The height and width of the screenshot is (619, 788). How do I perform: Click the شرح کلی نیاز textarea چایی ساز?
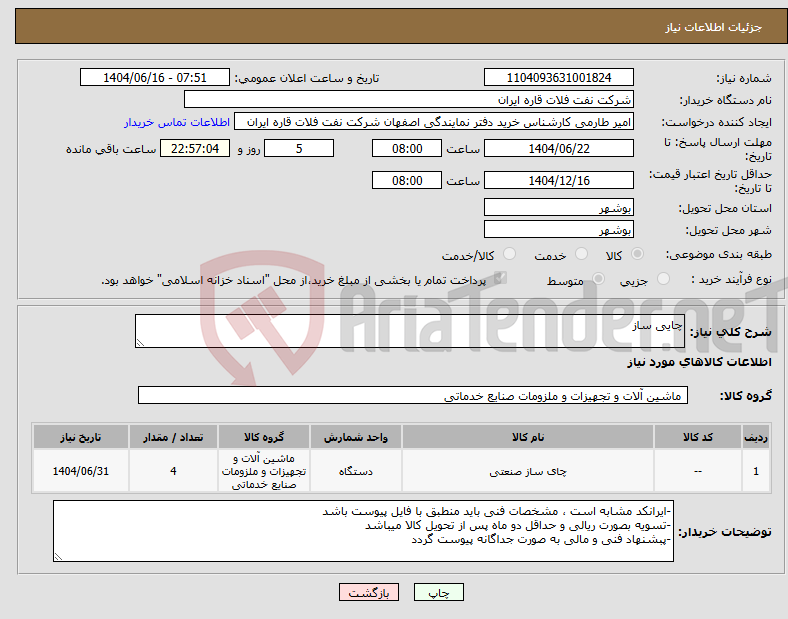click(x=410, y=331)
